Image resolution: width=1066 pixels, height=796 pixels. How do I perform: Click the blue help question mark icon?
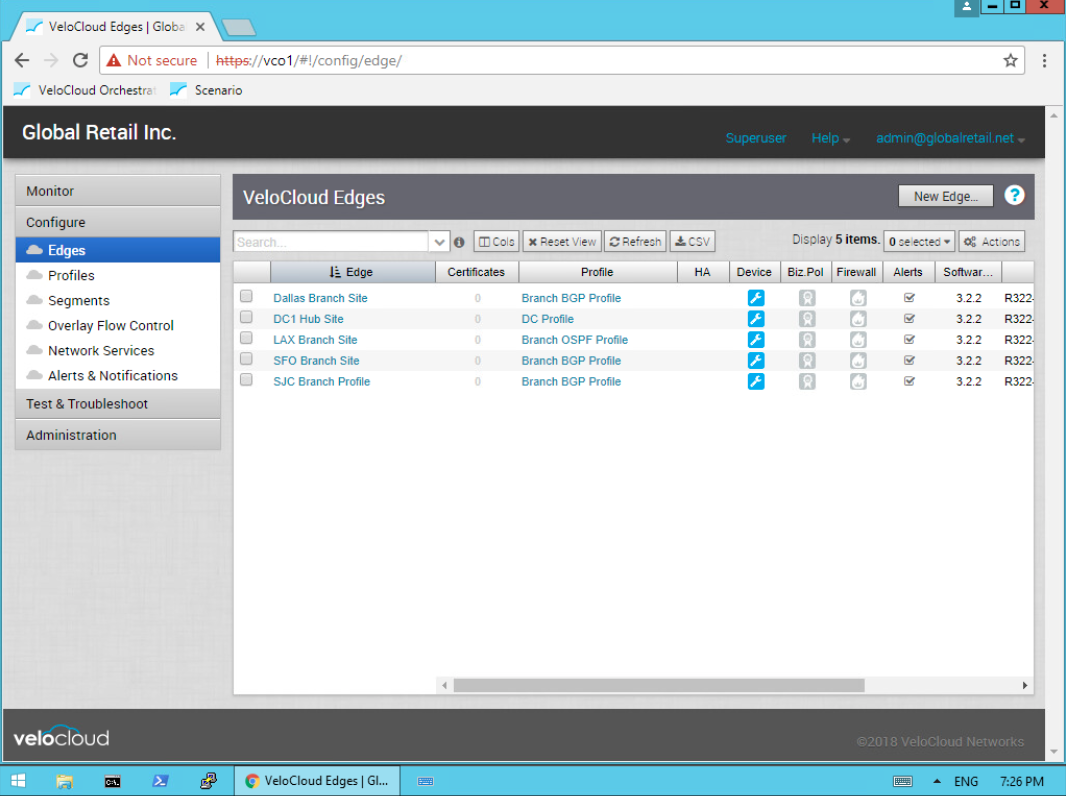(x=1014, y=196)
